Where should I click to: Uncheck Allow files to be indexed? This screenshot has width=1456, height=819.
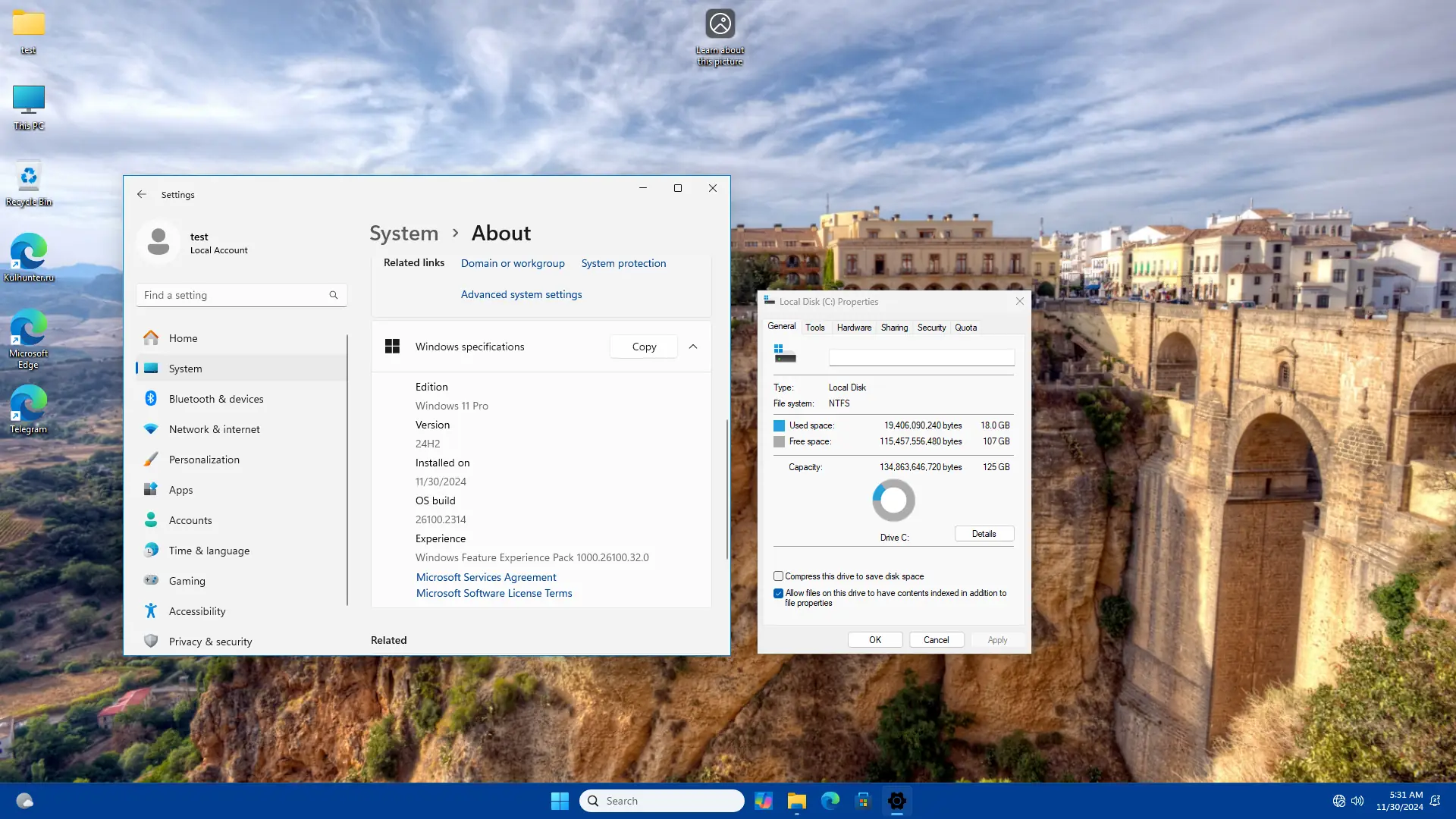tap(778, 593)
